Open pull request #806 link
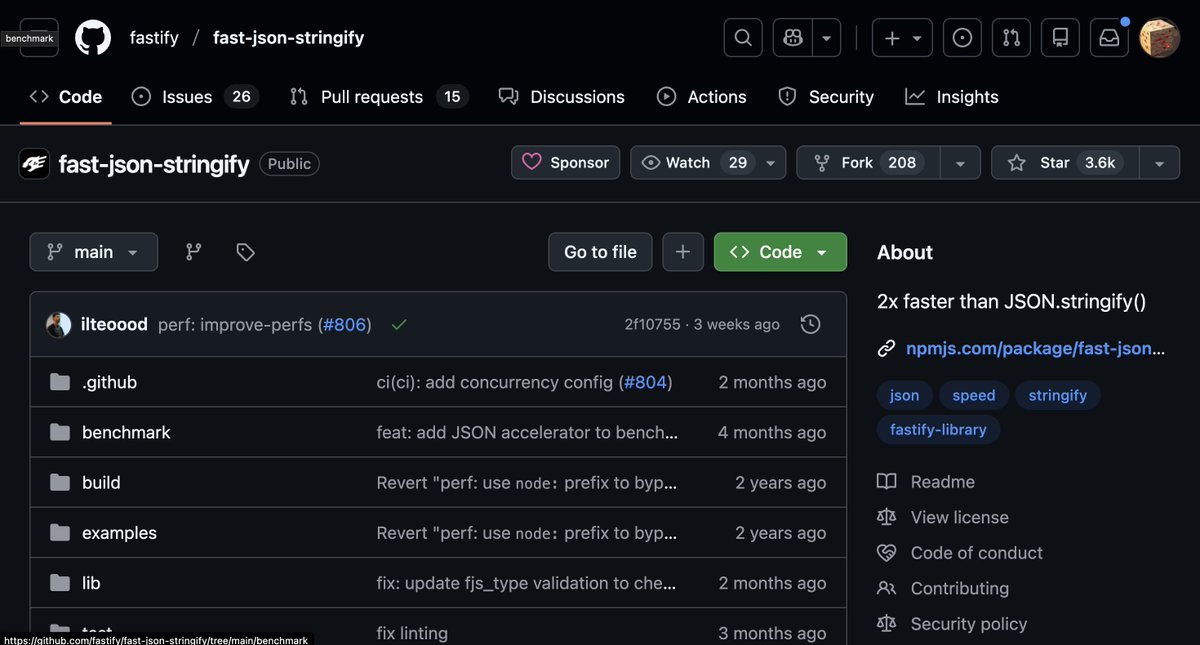Screen dimensions: 1200x645 point(345,324)
